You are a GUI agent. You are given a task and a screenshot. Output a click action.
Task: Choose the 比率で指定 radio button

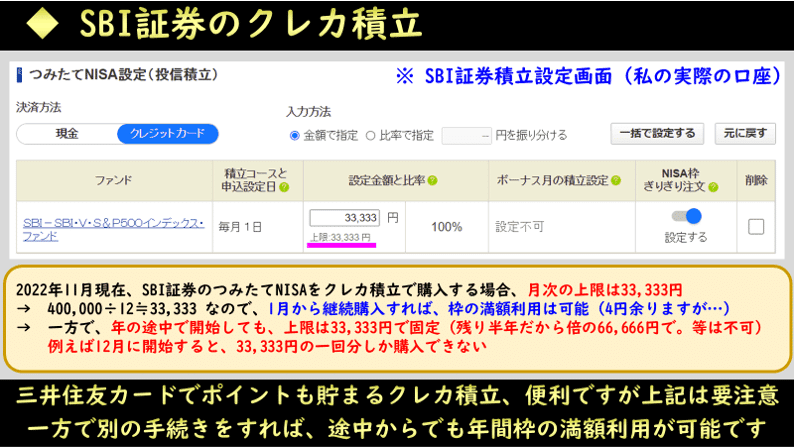[x=370, y=136]
